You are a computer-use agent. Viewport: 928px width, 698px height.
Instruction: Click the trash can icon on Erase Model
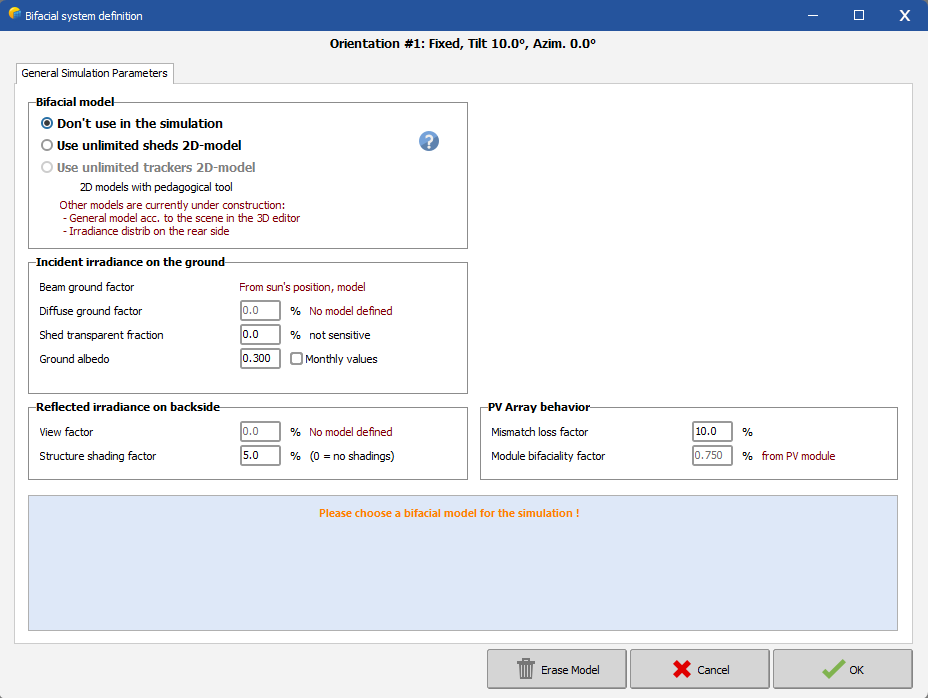point(526,669)
